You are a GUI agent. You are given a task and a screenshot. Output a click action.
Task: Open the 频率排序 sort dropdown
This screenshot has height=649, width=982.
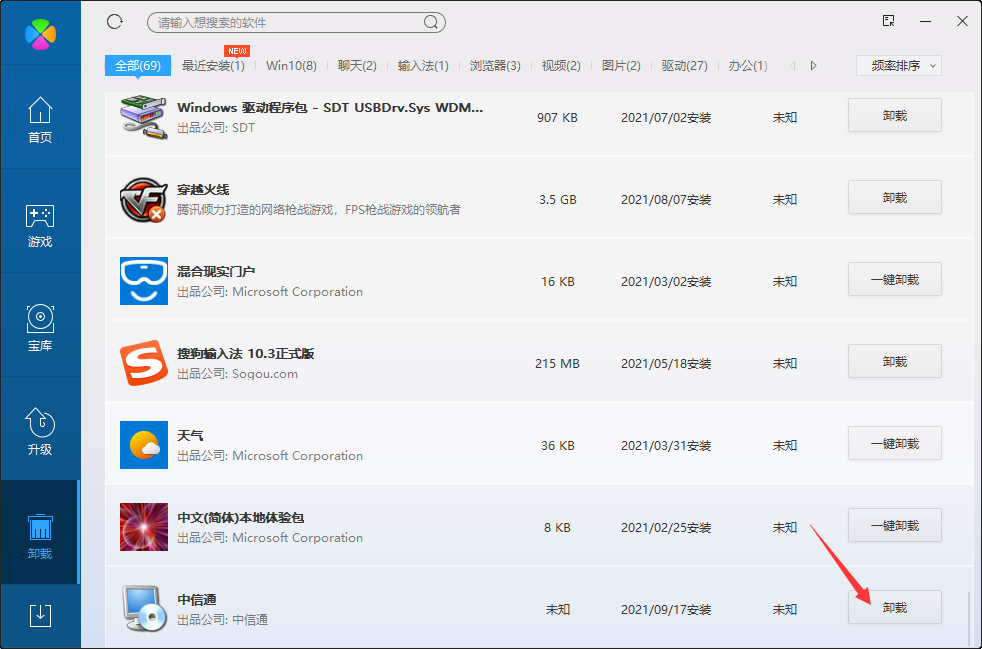click(x=899, y=65)
